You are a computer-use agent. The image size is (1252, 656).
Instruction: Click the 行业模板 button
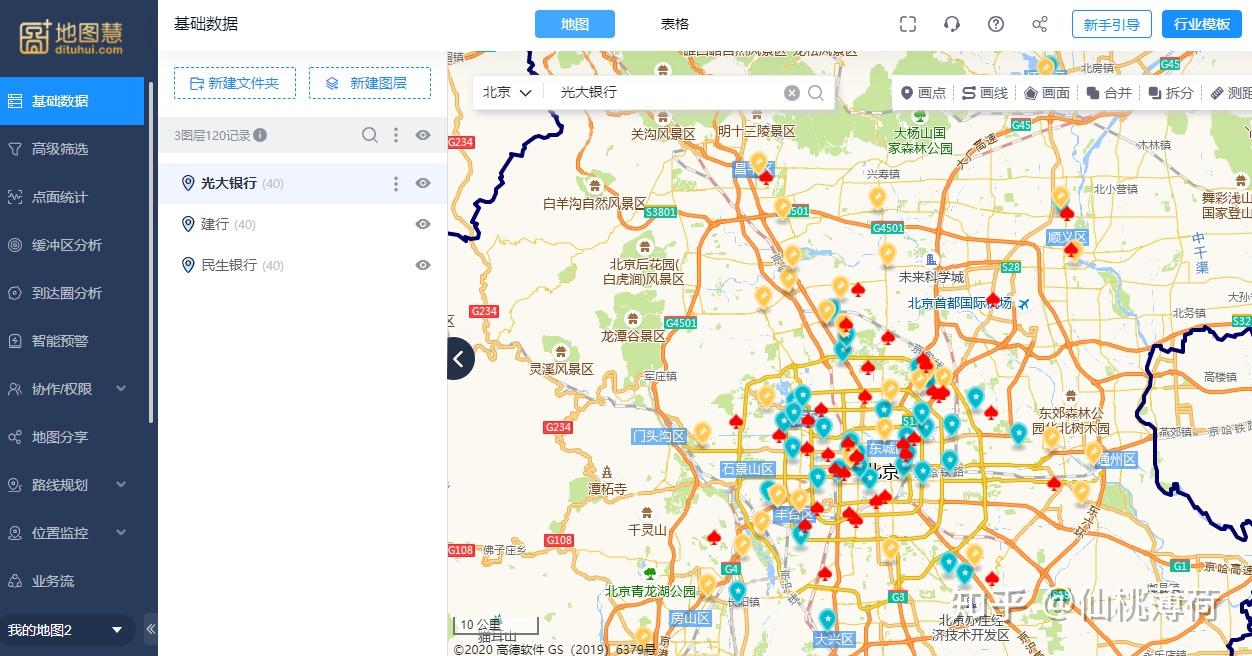coord(1202,24)
